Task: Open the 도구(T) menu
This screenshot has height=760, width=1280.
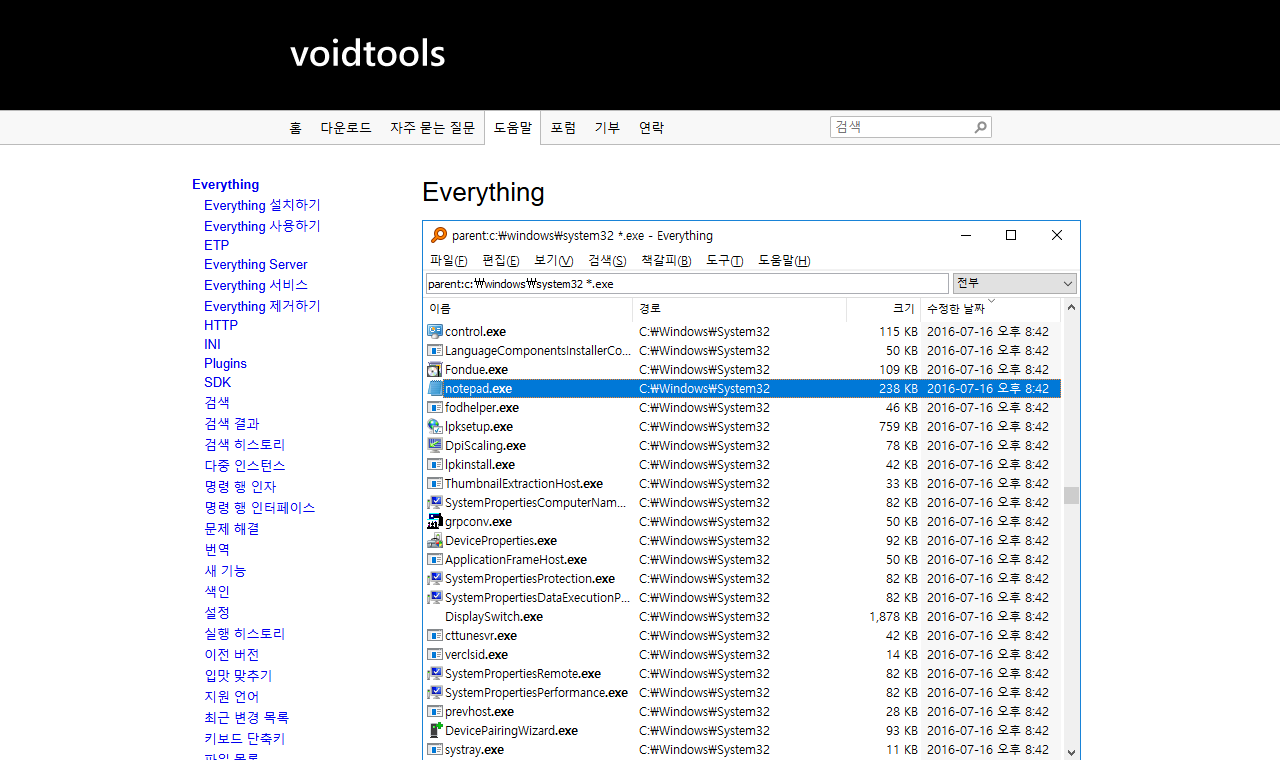Action: click(724, 260)
